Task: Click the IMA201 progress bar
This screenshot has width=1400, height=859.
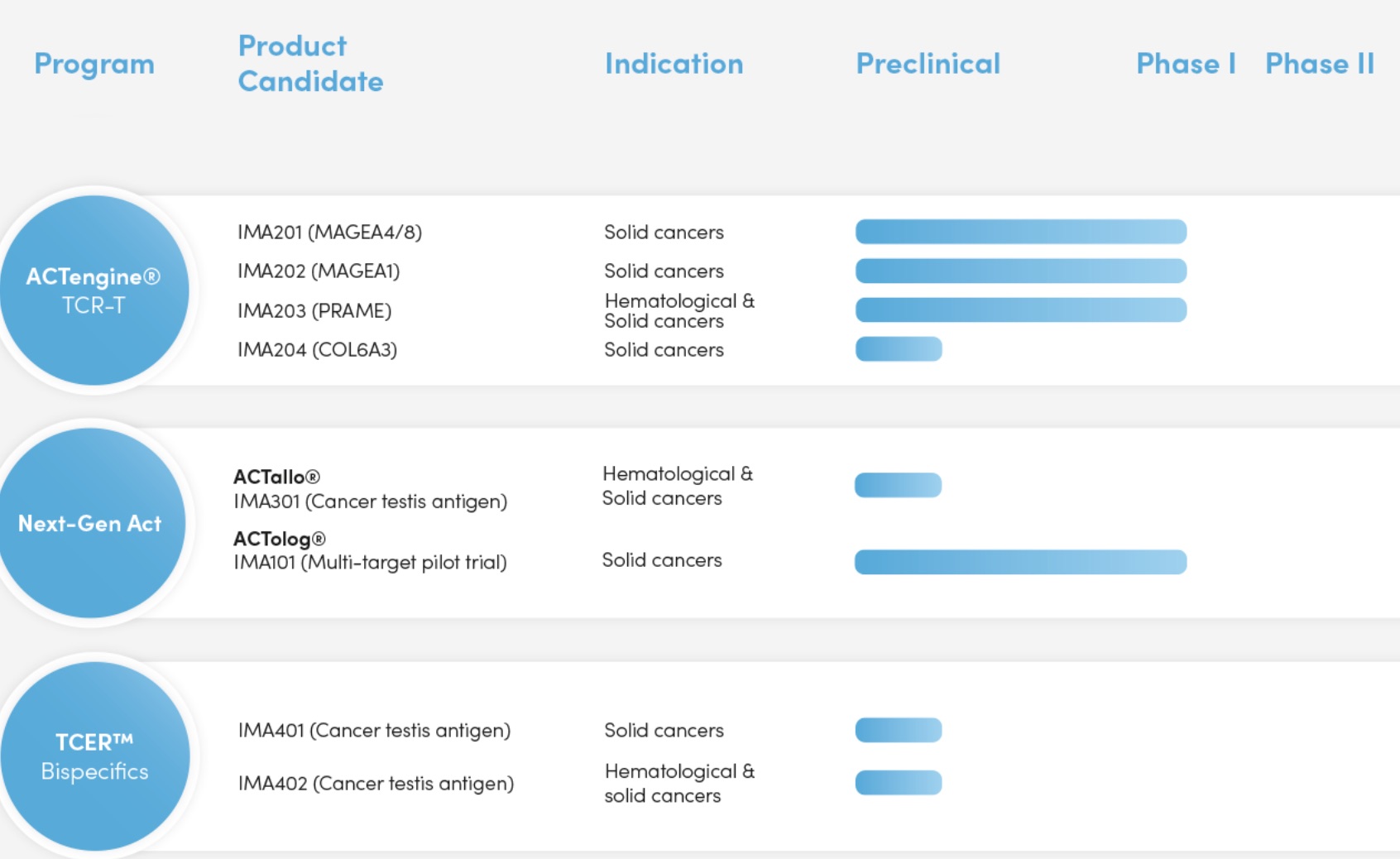Action: (x=1020, y=232)
